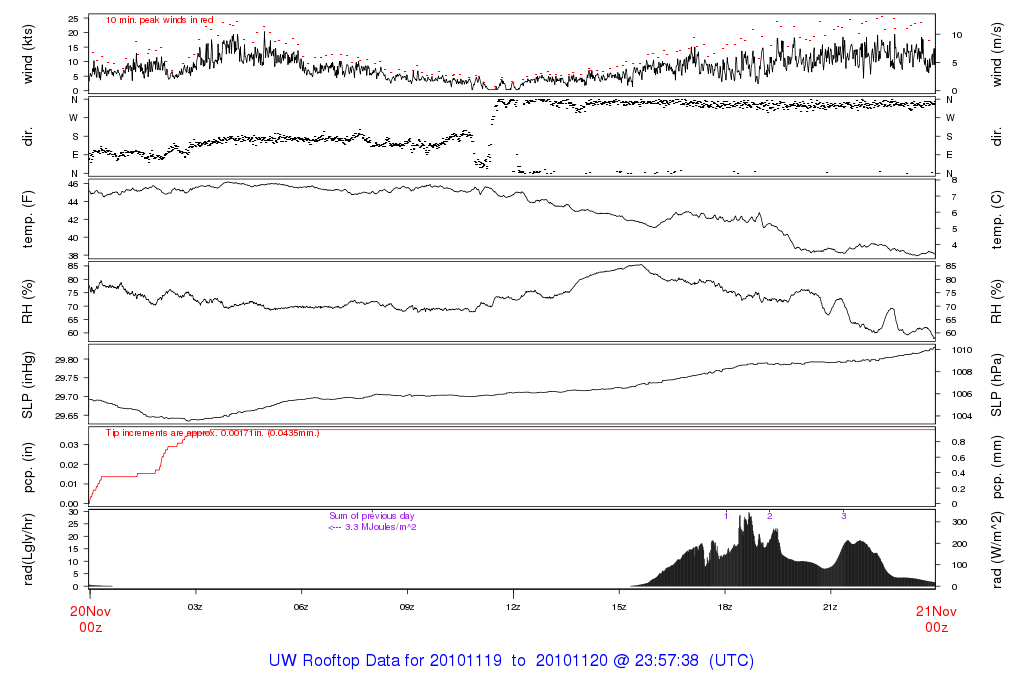This screenshot has width=1024, height=700.
Task: Click the 'Sum of previous day' annotation
Action: (371, 516)
